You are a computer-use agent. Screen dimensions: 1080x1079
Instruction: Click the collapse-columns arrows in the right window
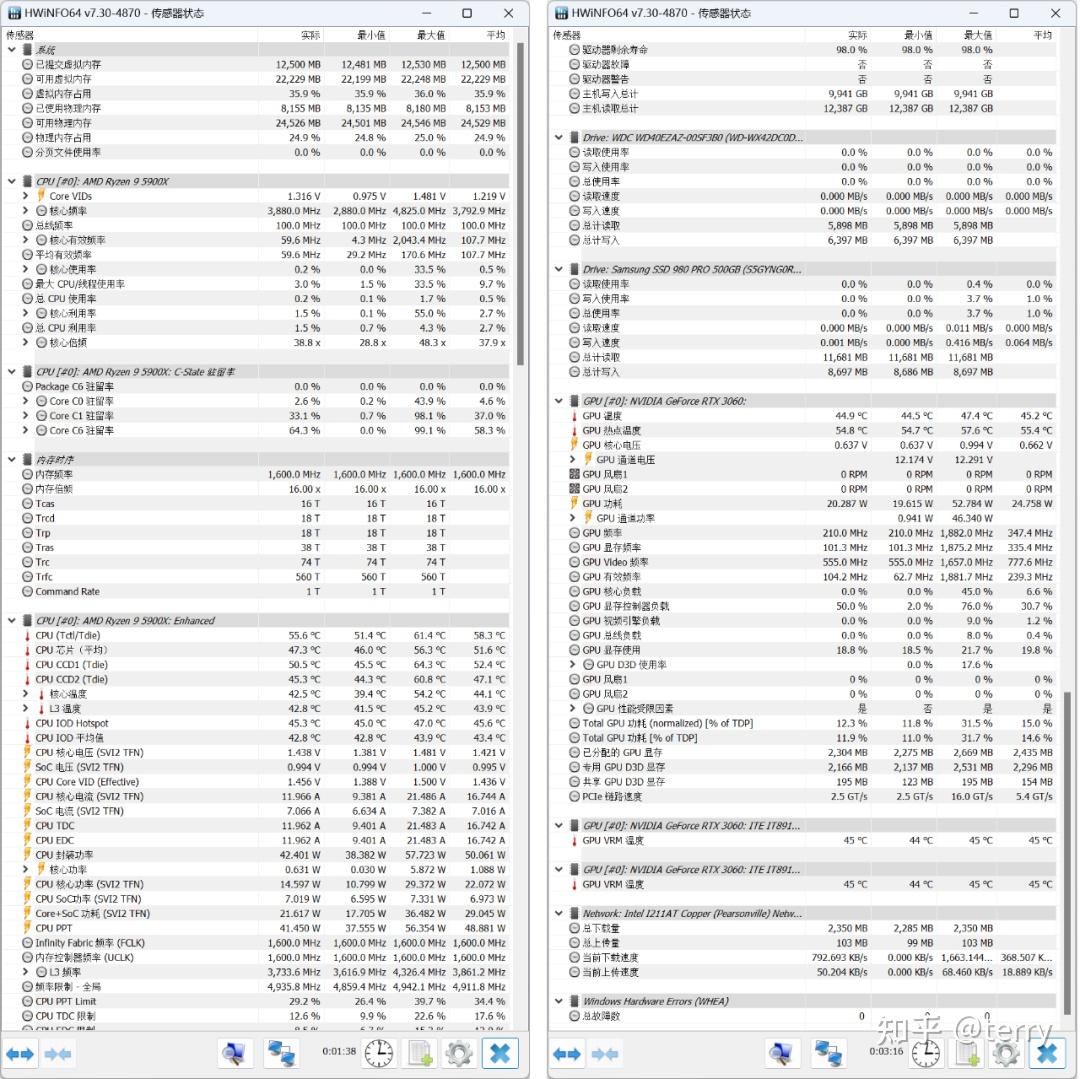(604, 1054)
